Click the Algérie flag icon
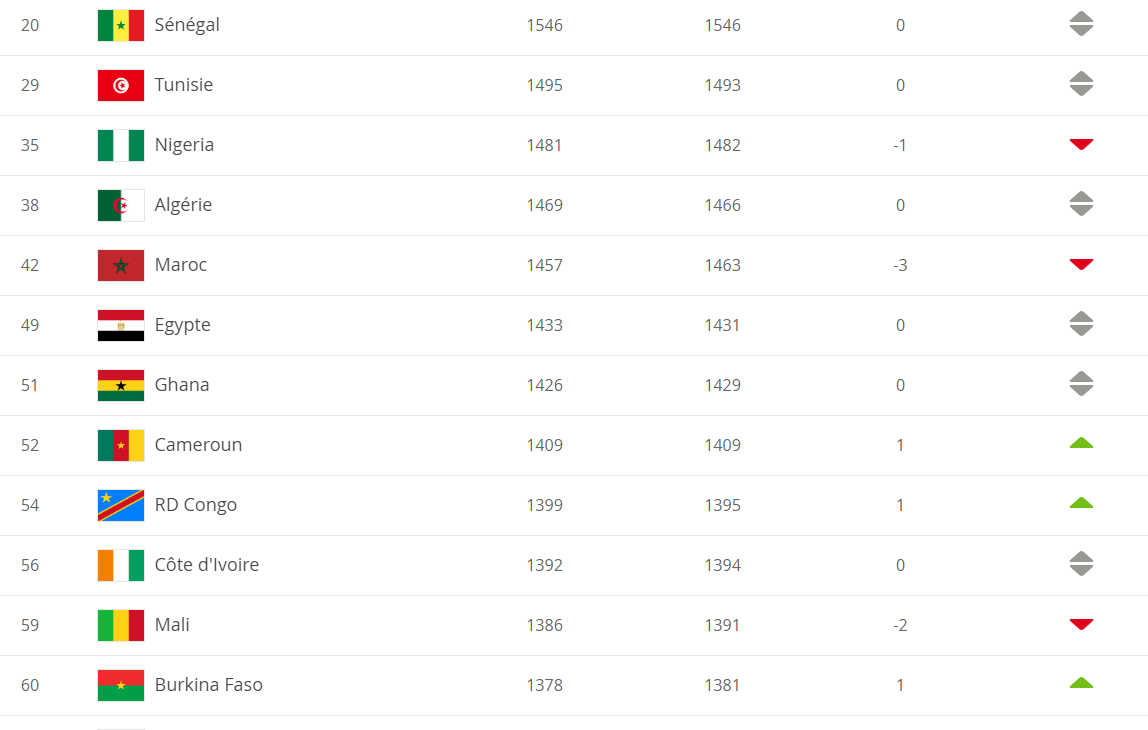This screenshot has height=730, width=1148. pos(121,206)
